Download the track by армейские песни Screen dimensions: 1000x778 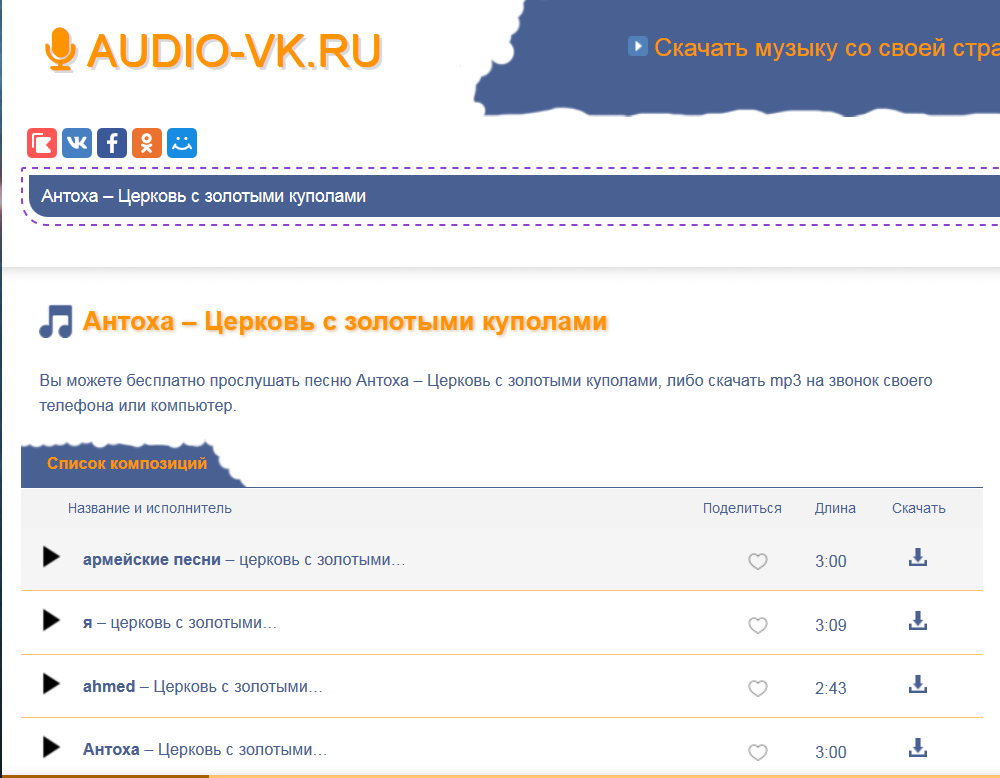click(917, 558)
